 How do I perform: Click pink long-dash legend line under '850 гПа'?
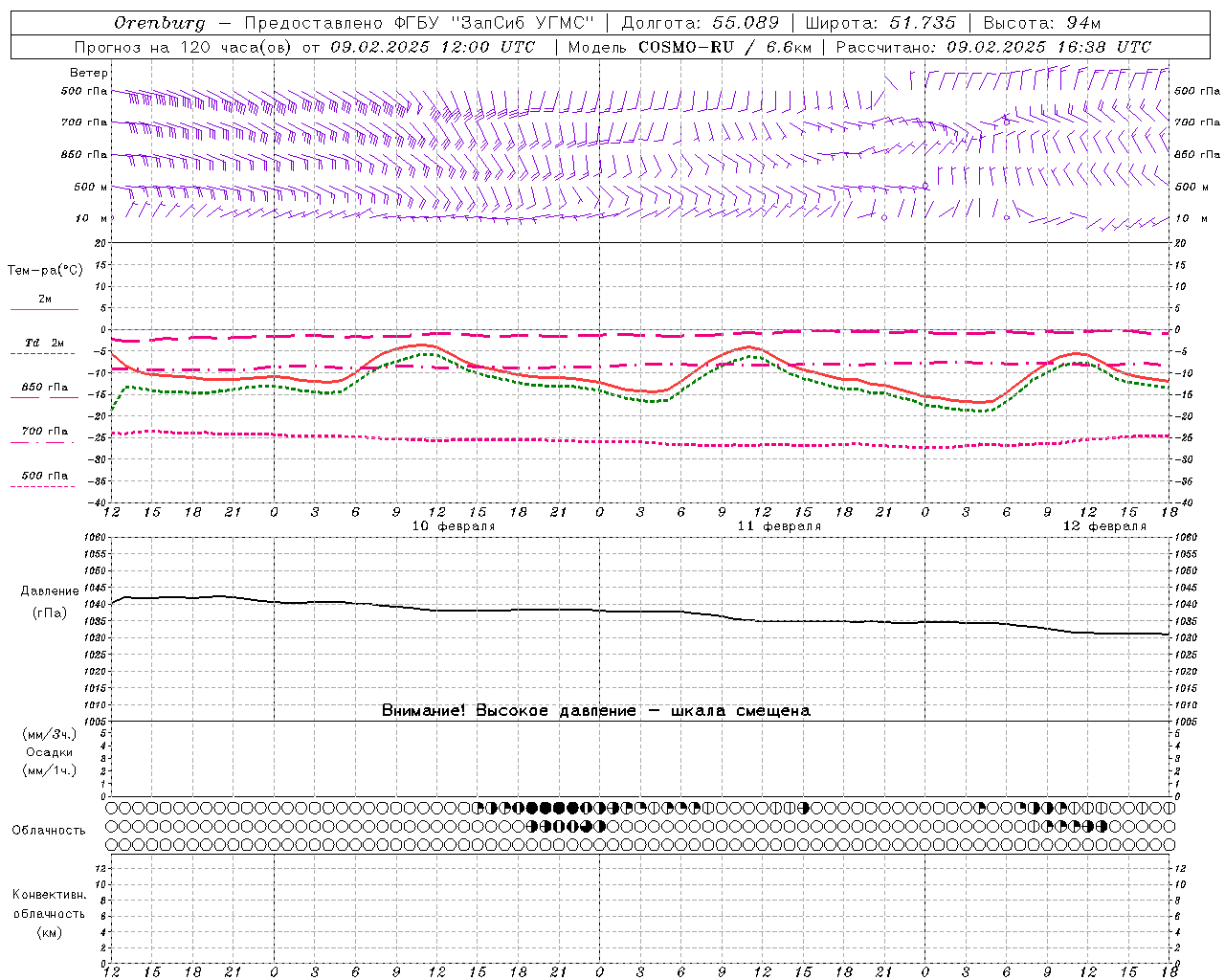point(43,397)
